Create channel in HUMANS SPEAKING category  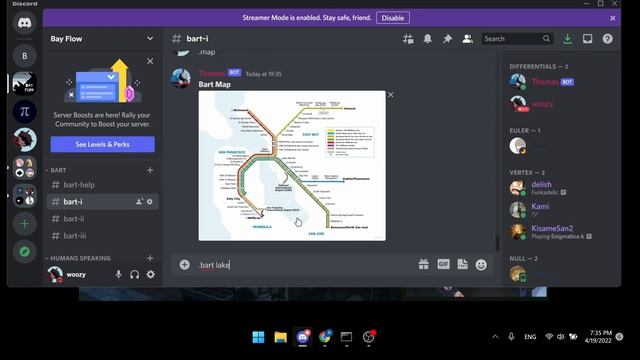[150, 258]
